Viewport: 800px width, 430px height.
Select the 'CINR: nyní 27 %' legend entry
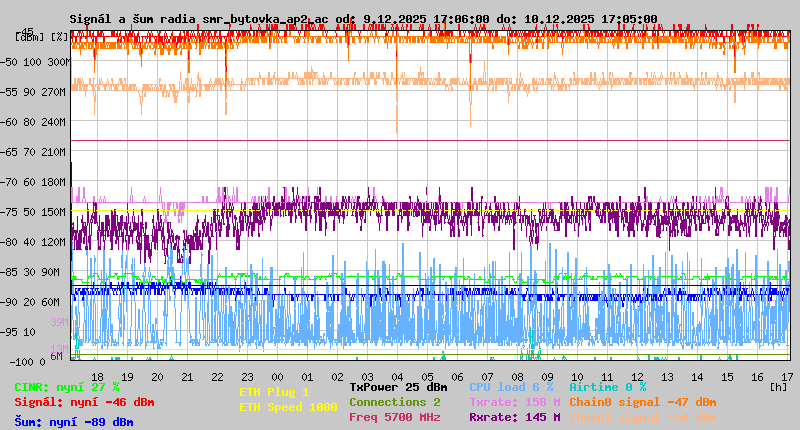coord(67,387)
